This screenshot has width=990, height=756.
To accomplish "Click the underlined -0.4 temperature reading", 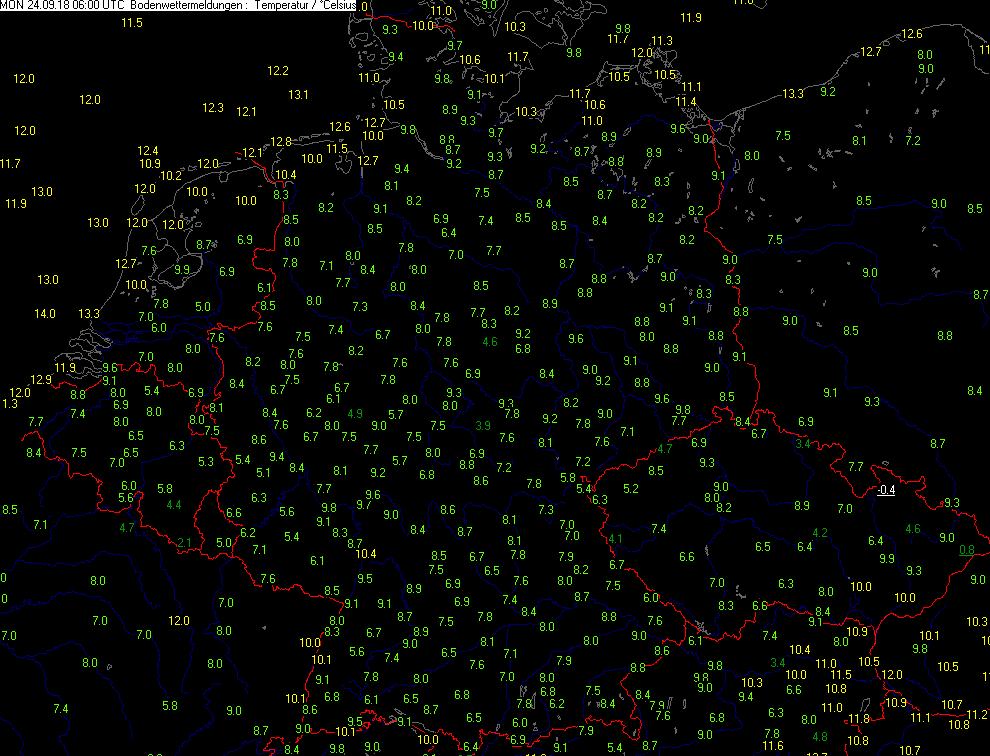I will point(885,490).
